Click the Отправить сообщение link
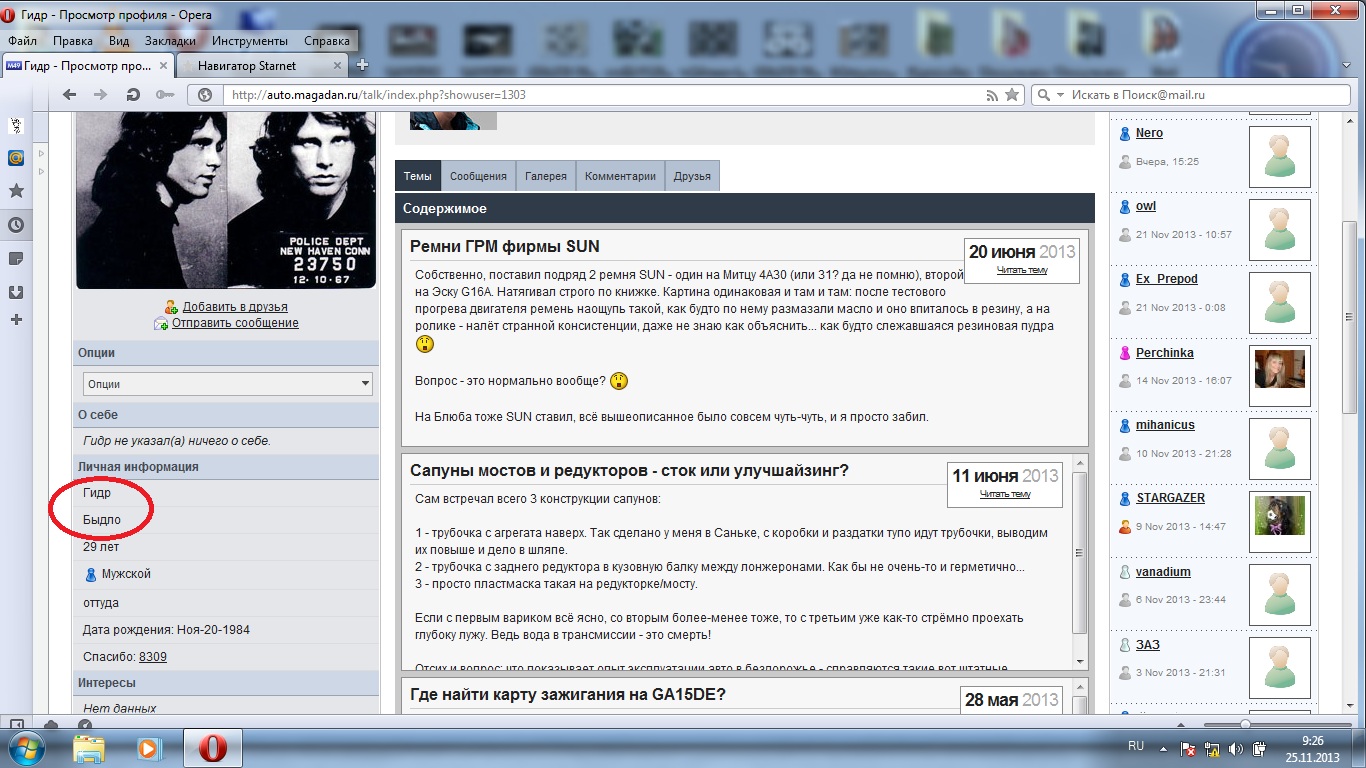 pos(234,323)
